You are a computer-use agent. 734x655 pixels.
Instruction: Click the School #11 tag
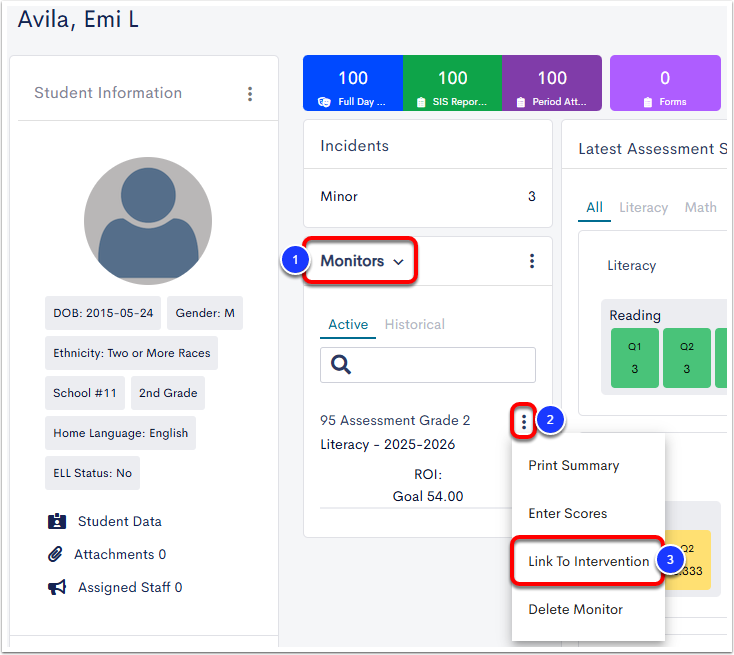(x=85, y=393)
